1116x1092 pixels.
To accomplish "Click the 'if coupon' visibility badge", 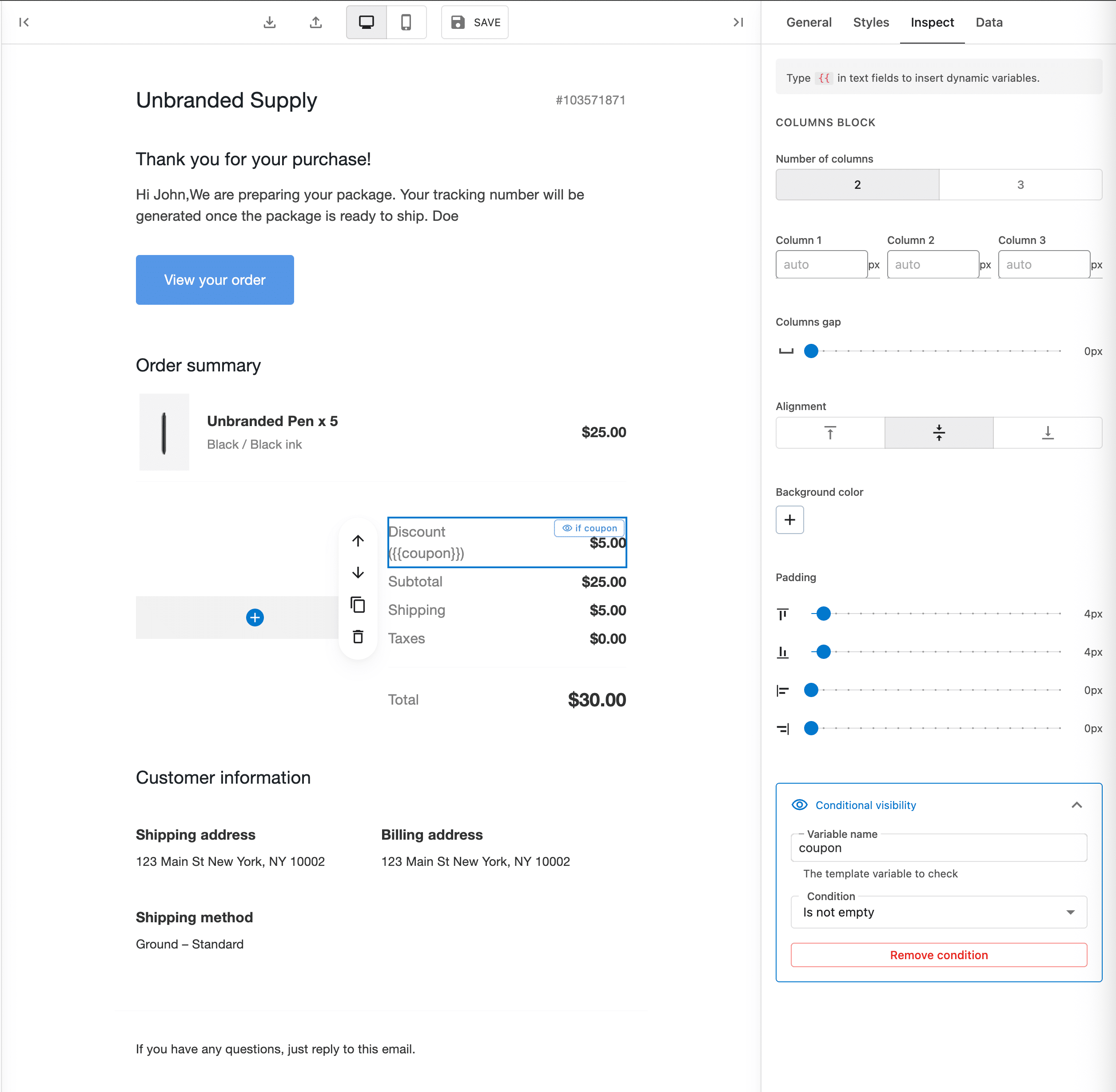I will (x=589, y=528).
